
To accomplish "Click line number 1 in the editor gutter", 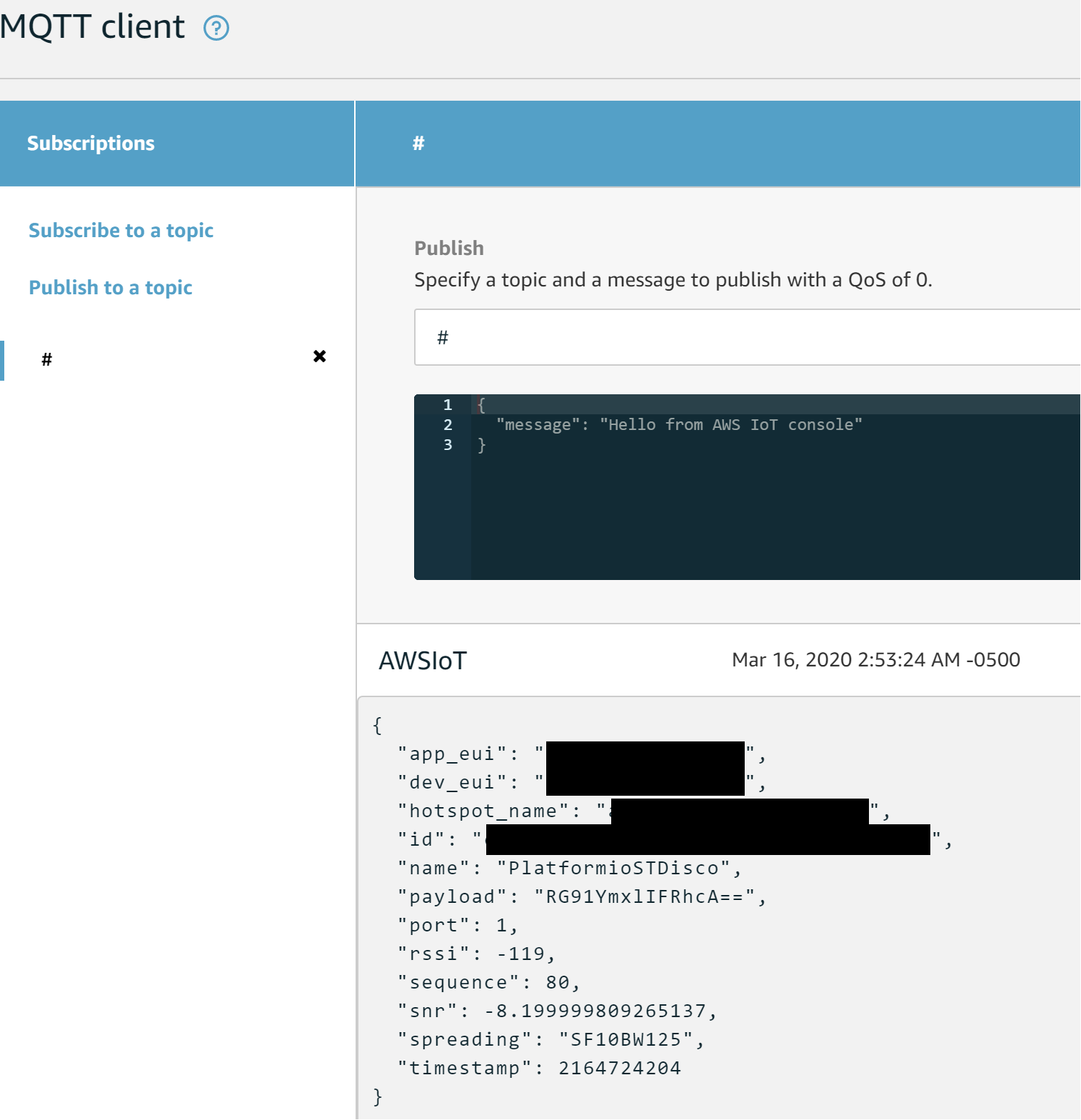I will tap(448, 405).
